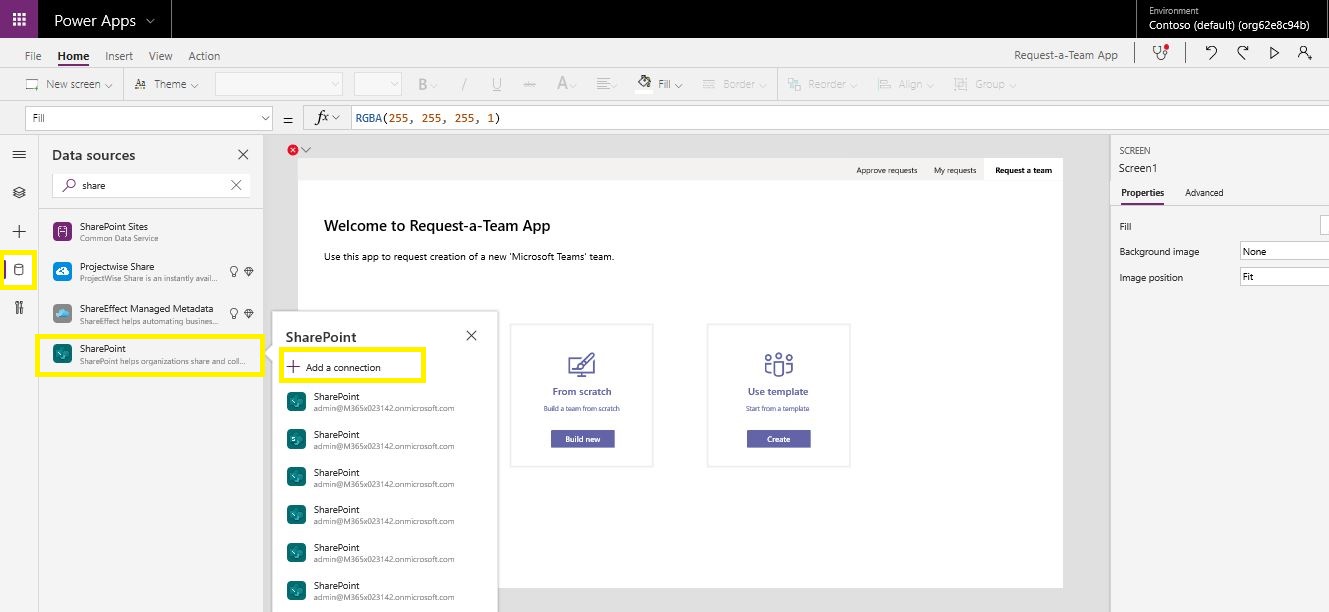Select Request a team tab in app
The width and height of the screenshot is (1329, 612).
(x=1023, y=170)
